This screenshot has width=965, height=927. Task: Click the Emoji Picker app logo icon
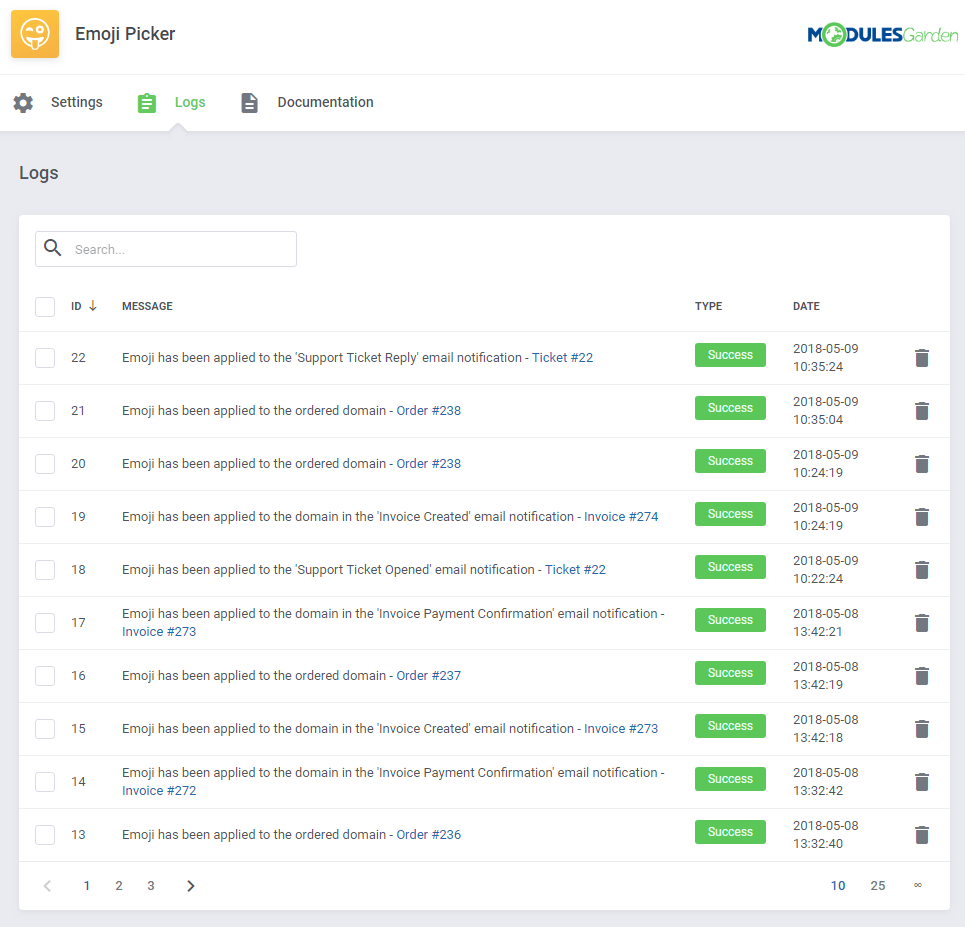click(34, 34)
